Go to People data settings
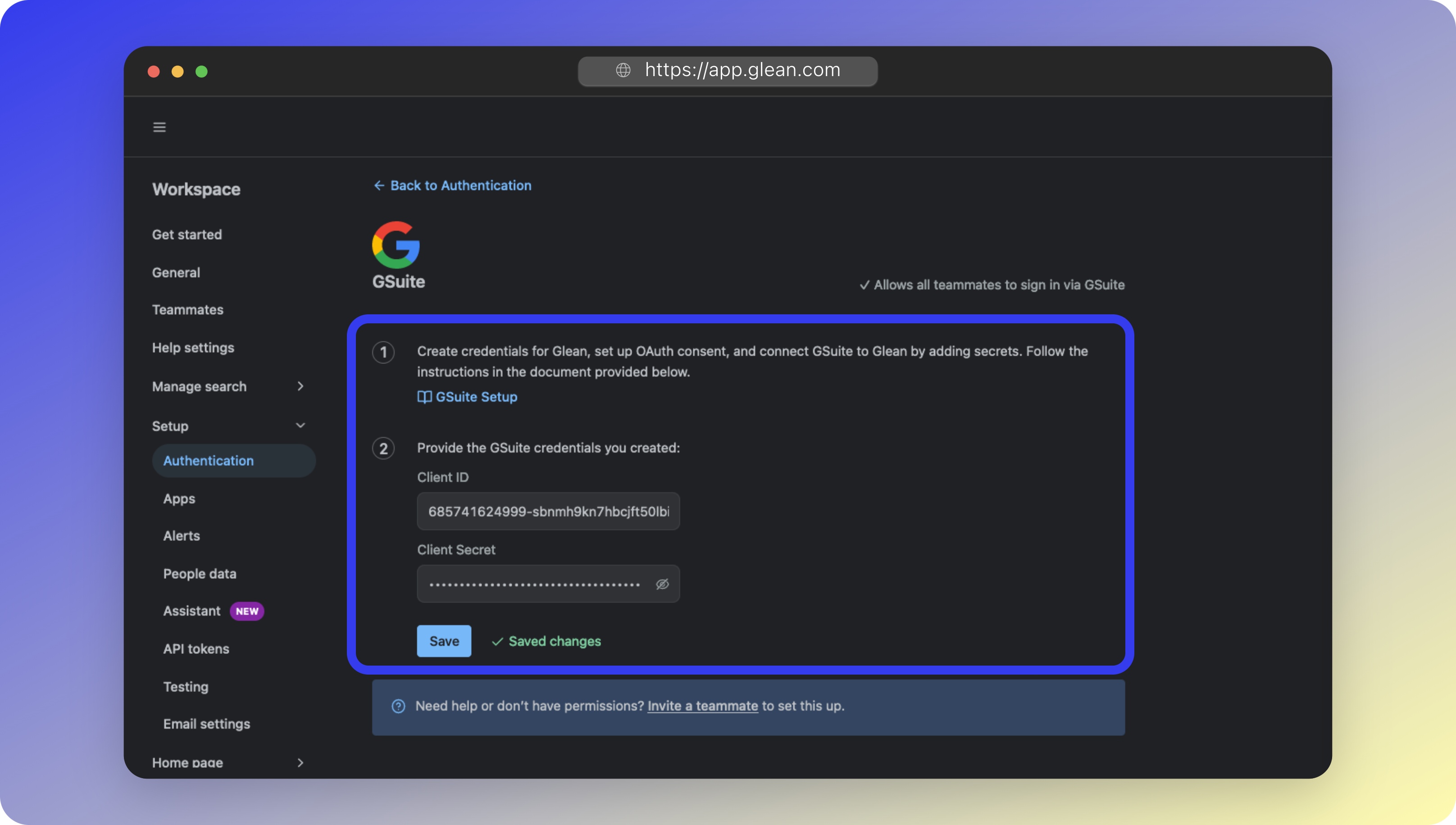 click(x=200, y=573)
